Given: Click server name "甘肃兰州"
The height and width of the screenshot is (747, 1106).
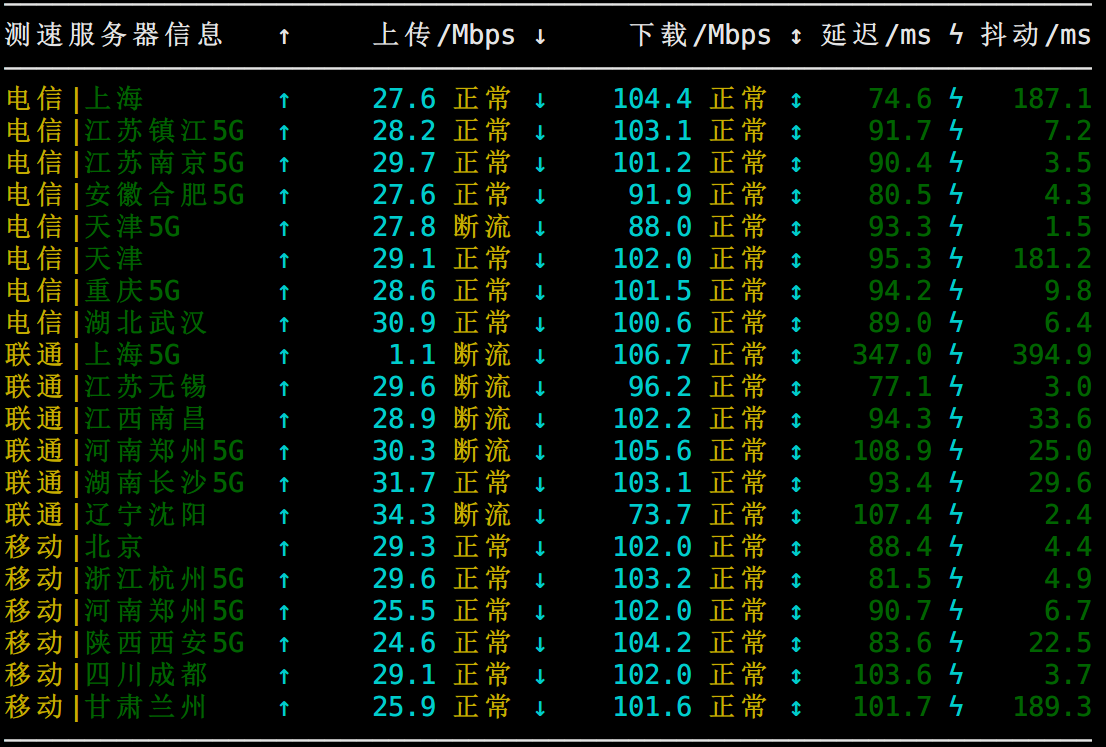Looking at the screenshot, I should 145,707.
